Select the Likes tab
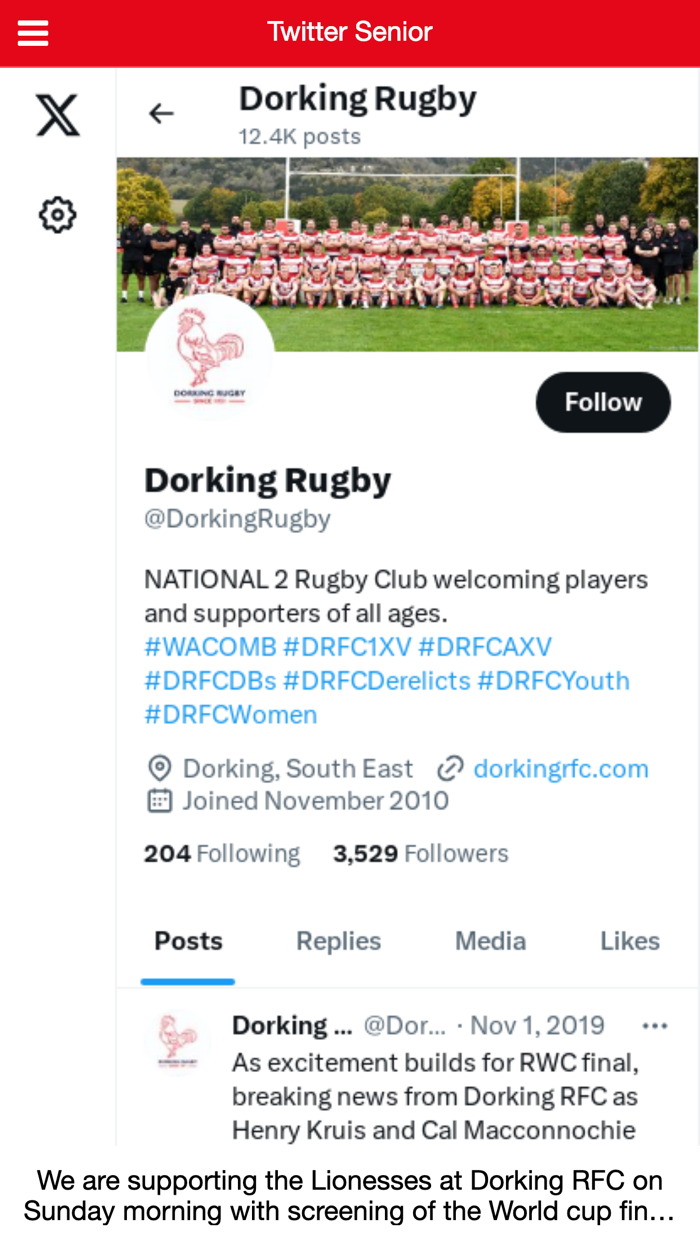 (630, 941)
